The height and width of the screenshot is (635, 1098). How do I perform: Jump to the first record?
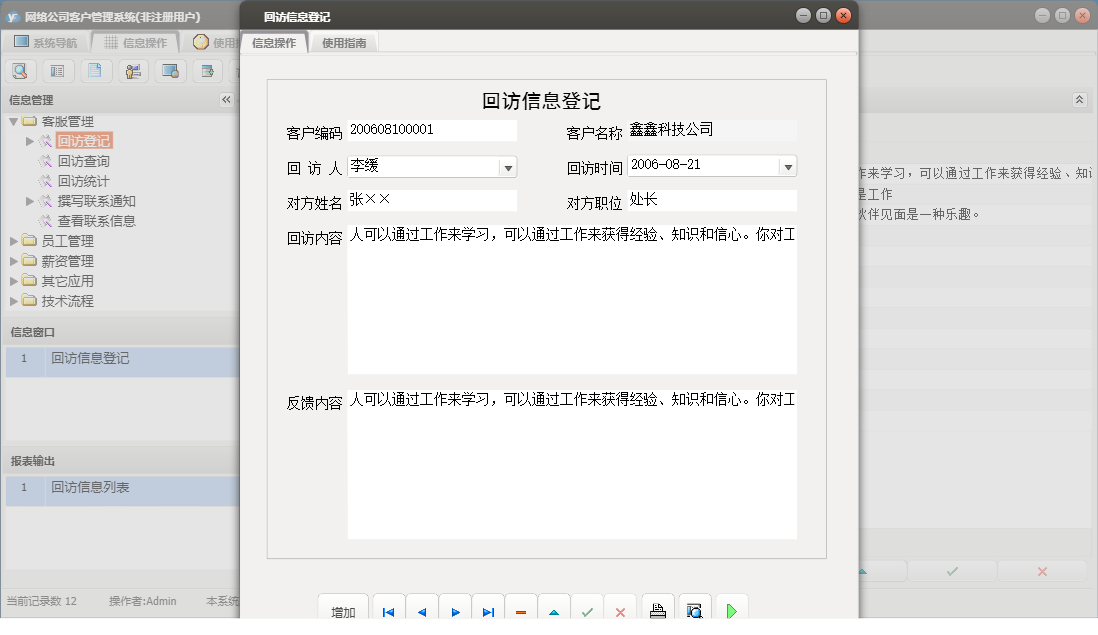point(388,608)
